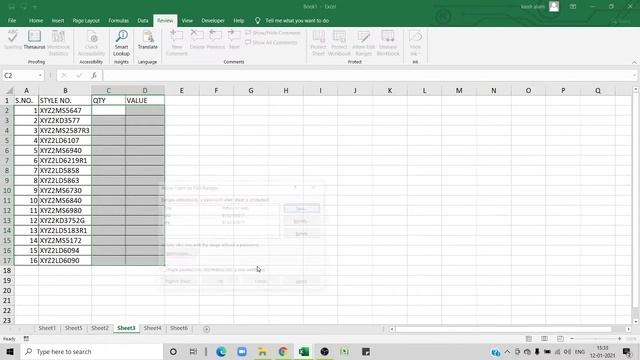
Task: Adjust the zoom slider in status bar
Action: [x=596, y=339]
